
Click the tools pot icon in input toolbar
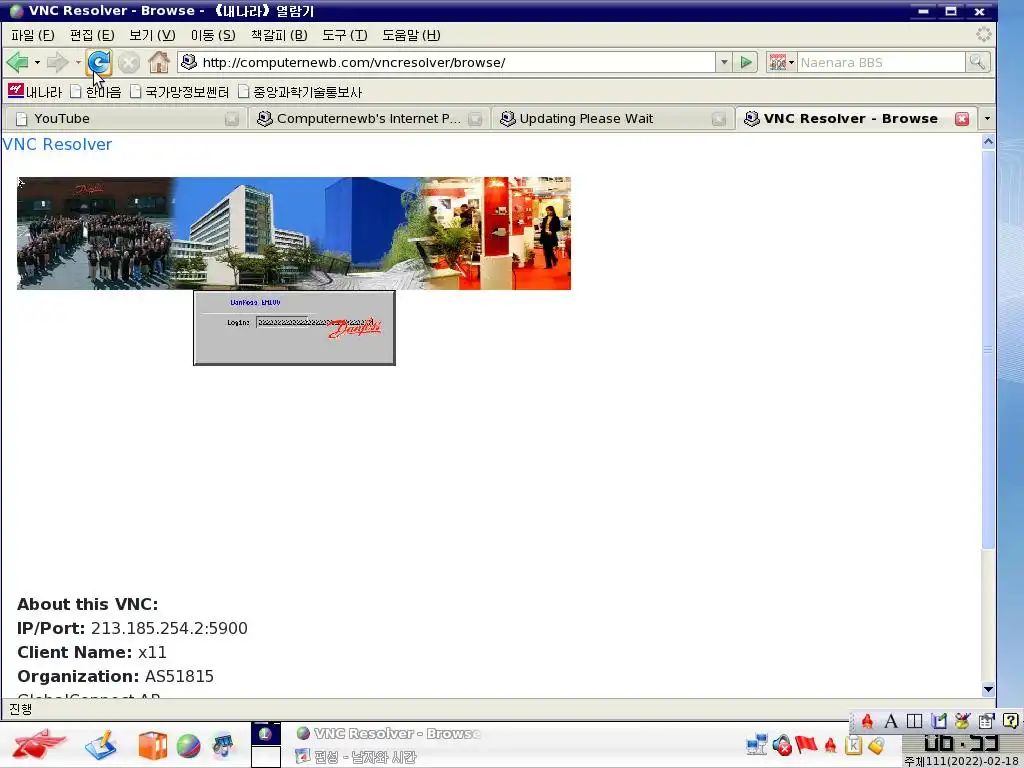(x=962, y=721)
